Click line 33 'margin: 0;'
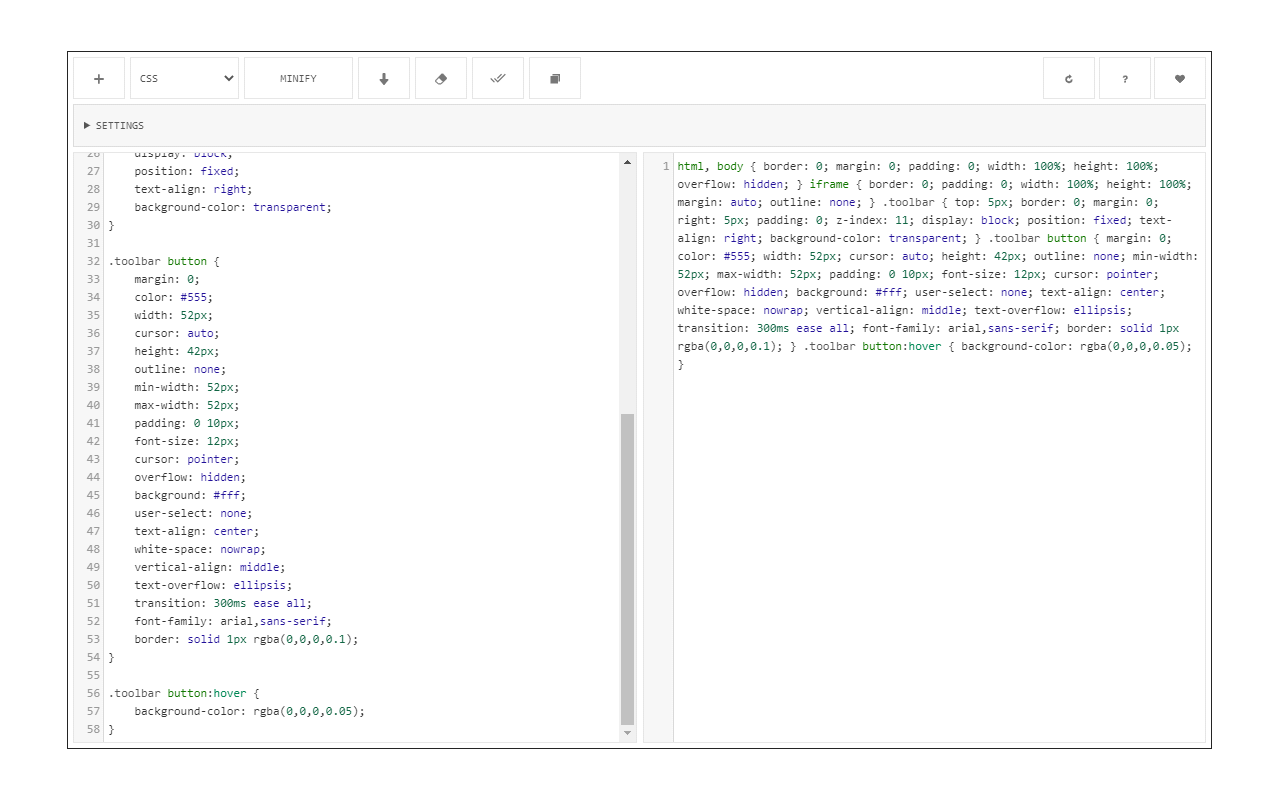Image resolution: width=1280 pixels, height=800 pixels. coord(167,279)
